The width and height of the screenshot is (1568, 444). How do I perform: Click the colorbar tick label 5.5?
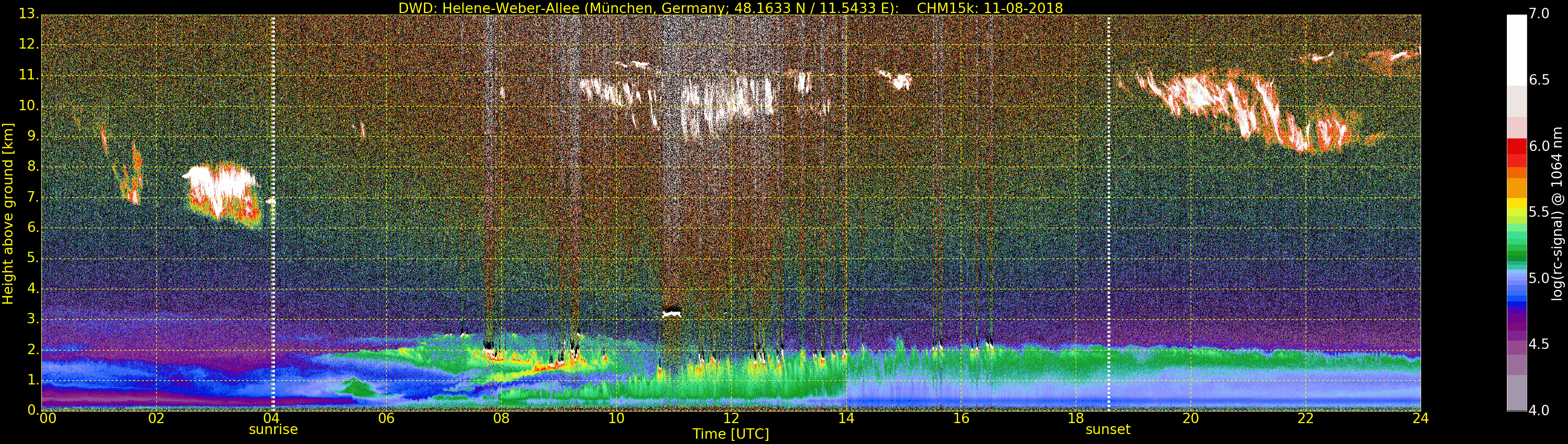tap(1539, 212)
